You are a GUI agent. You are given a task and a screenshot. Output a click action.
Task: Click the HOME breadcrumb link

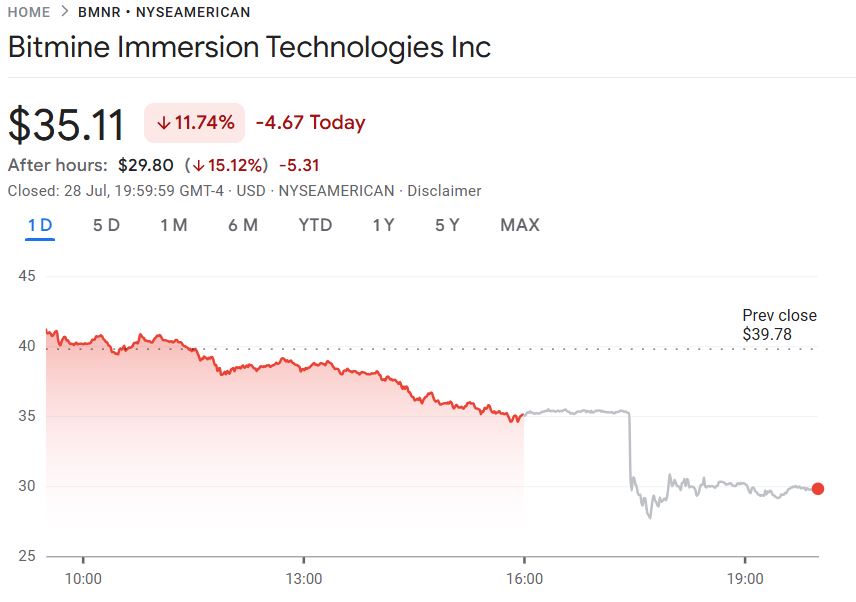pos(28,13)
